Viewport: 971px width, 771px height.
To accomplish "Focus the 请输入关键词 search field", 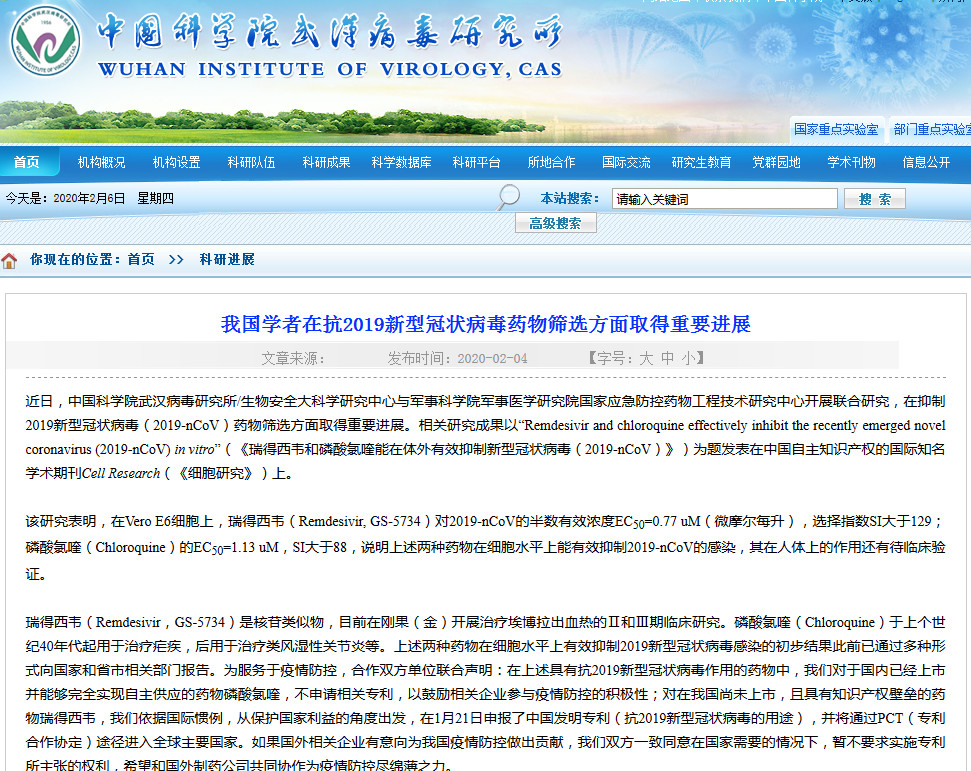I will point(725,199).
